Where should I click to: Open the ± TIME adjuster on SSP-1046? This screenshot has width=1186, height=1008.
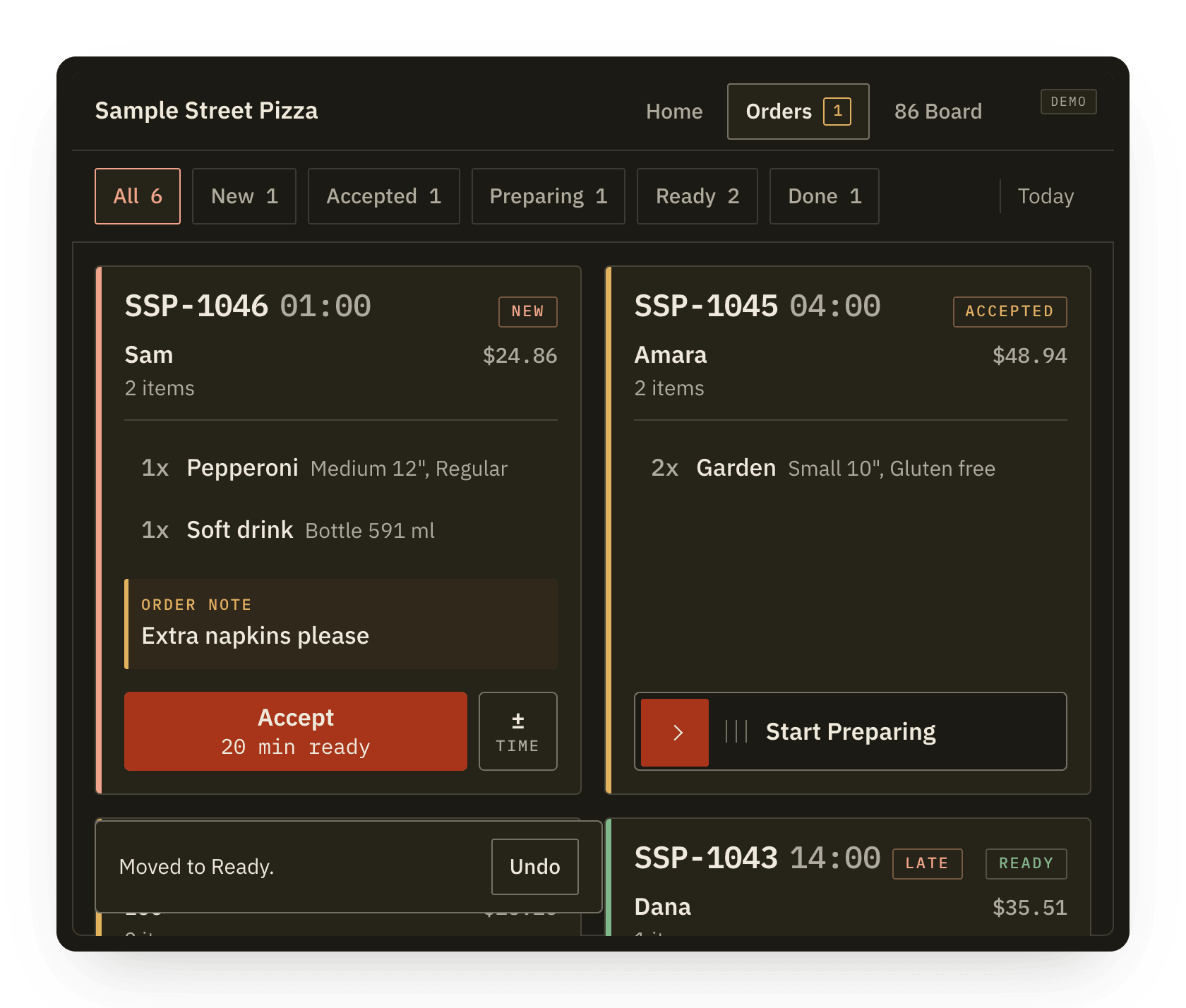pyautogui.click(x=518, y=731)
